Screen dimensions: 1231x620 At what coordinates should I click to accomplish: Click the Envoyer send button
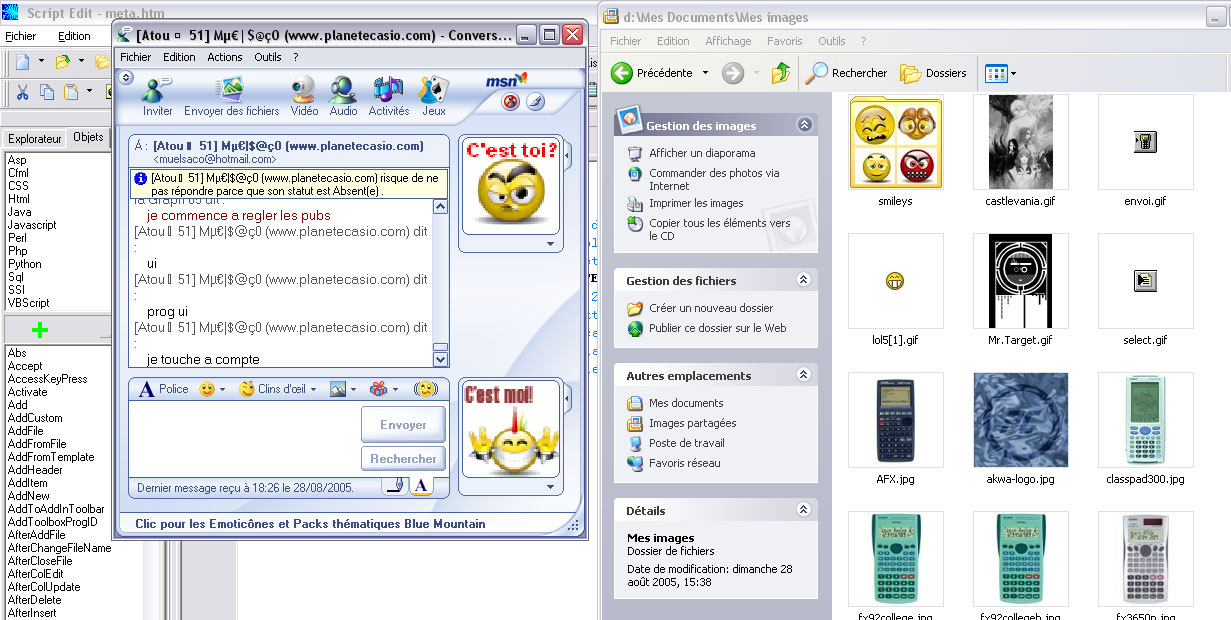pos(403,425)
